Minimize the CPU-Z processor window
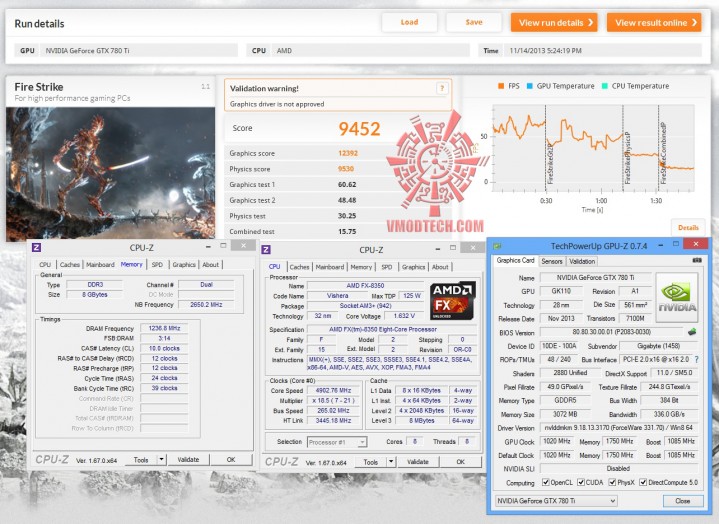The image size is (719, 524). pos(438,249)
